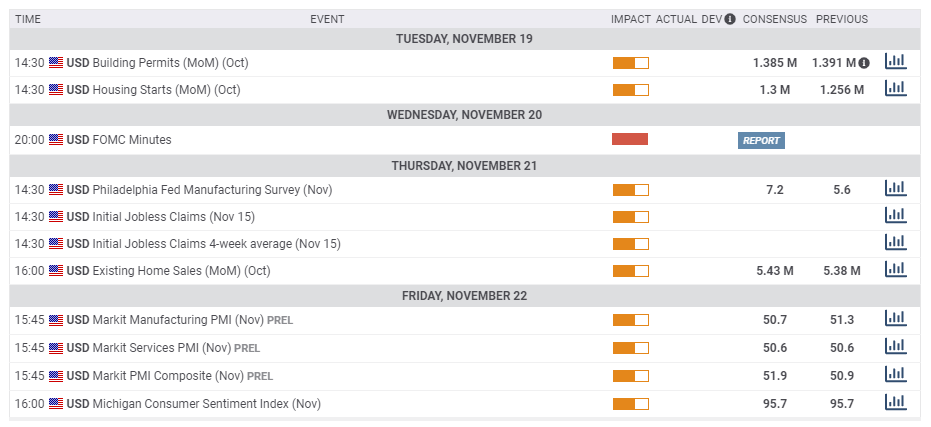The image size is (931, 427).
Task: Click the PREVIOUS column header
Action: pyautogui.click(x=842, y=19)
